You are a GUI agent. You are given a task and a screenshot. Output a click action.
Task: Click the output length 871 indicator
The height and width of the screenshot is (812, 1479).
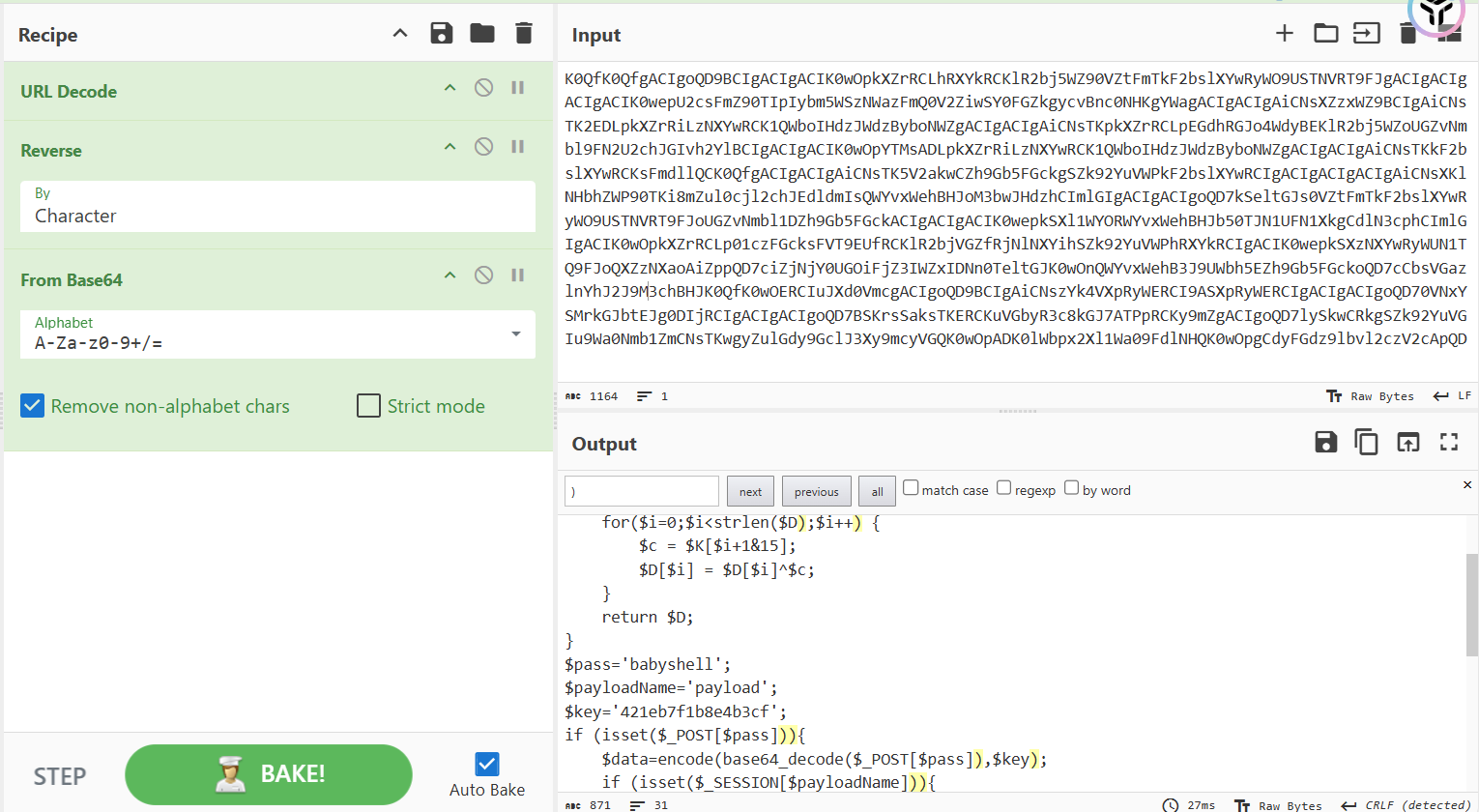point(589,805)
